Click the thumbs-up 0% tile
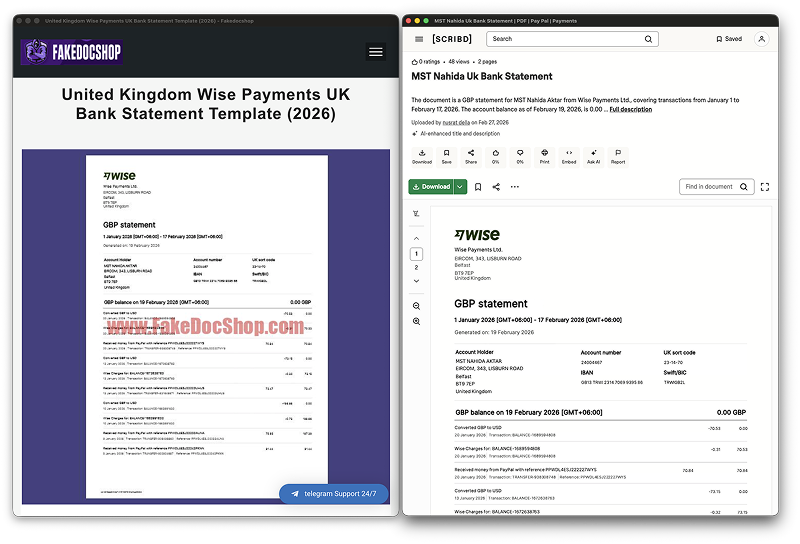800x544 pixels. click(495, 156)
